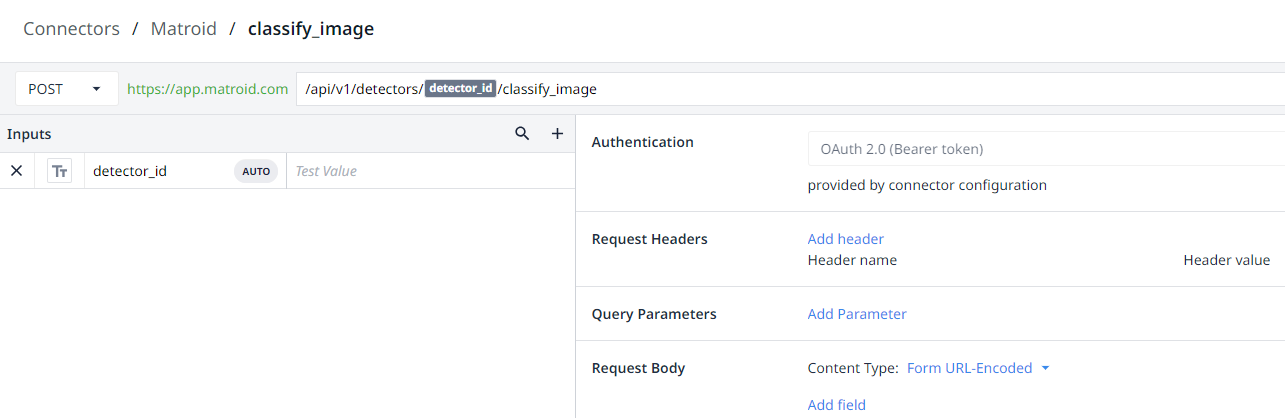Image resolution: width=1285 pixels, height=418 pixels.
Task: Expand the Form URL-Encoded content type dropdown
Action: tap(978, 368)
